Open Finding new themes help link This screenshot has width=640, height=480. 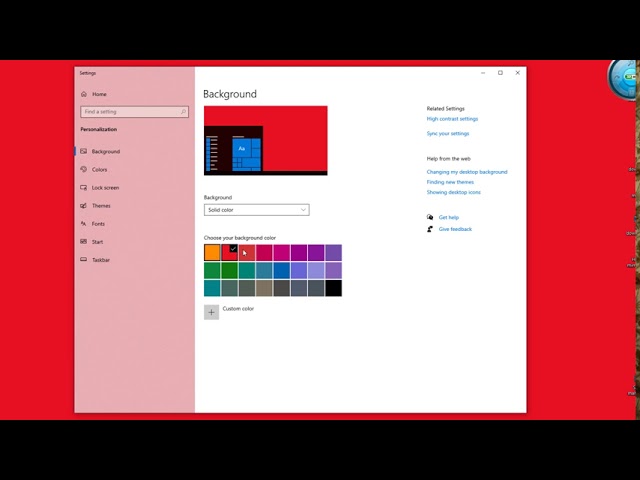[x=450, y=182]
